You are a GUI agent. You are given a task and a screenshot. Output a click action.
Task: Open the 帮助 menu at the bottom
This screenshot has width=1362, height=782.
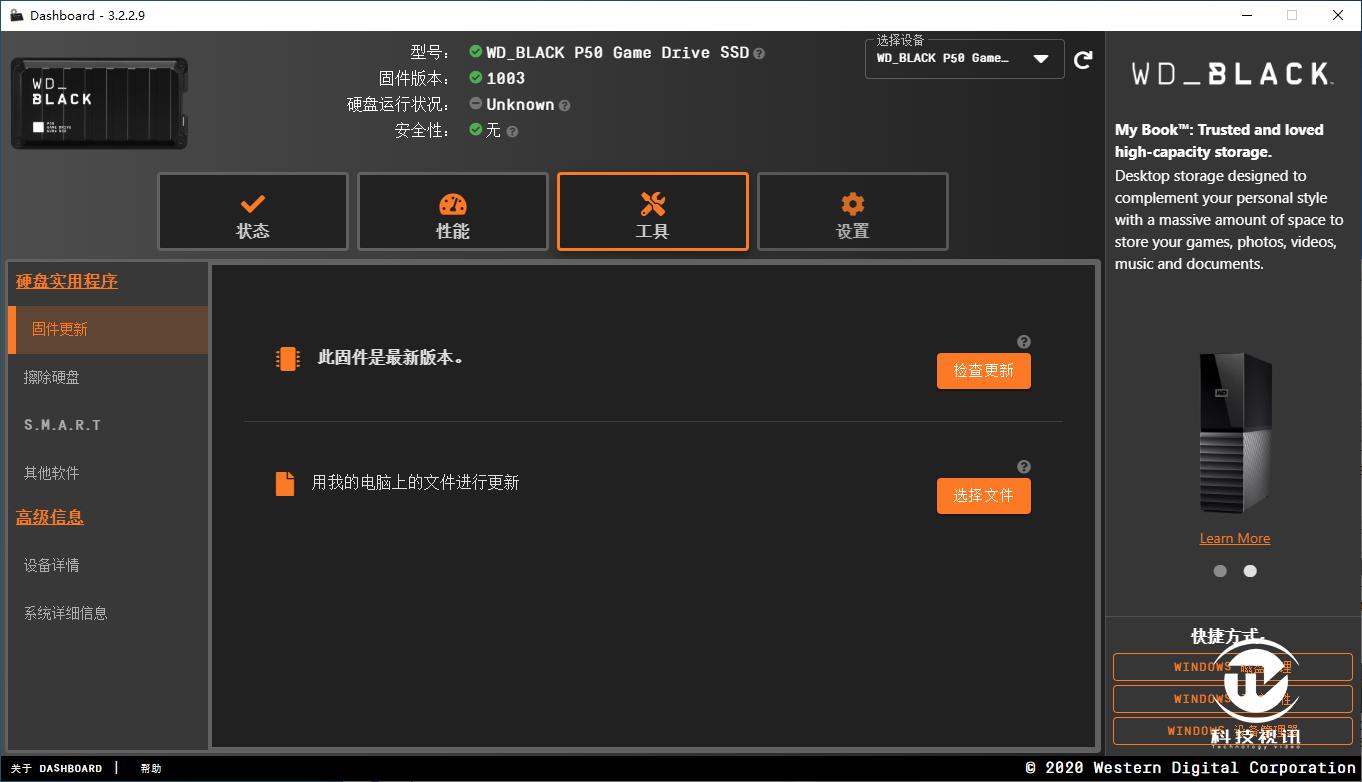150,768
